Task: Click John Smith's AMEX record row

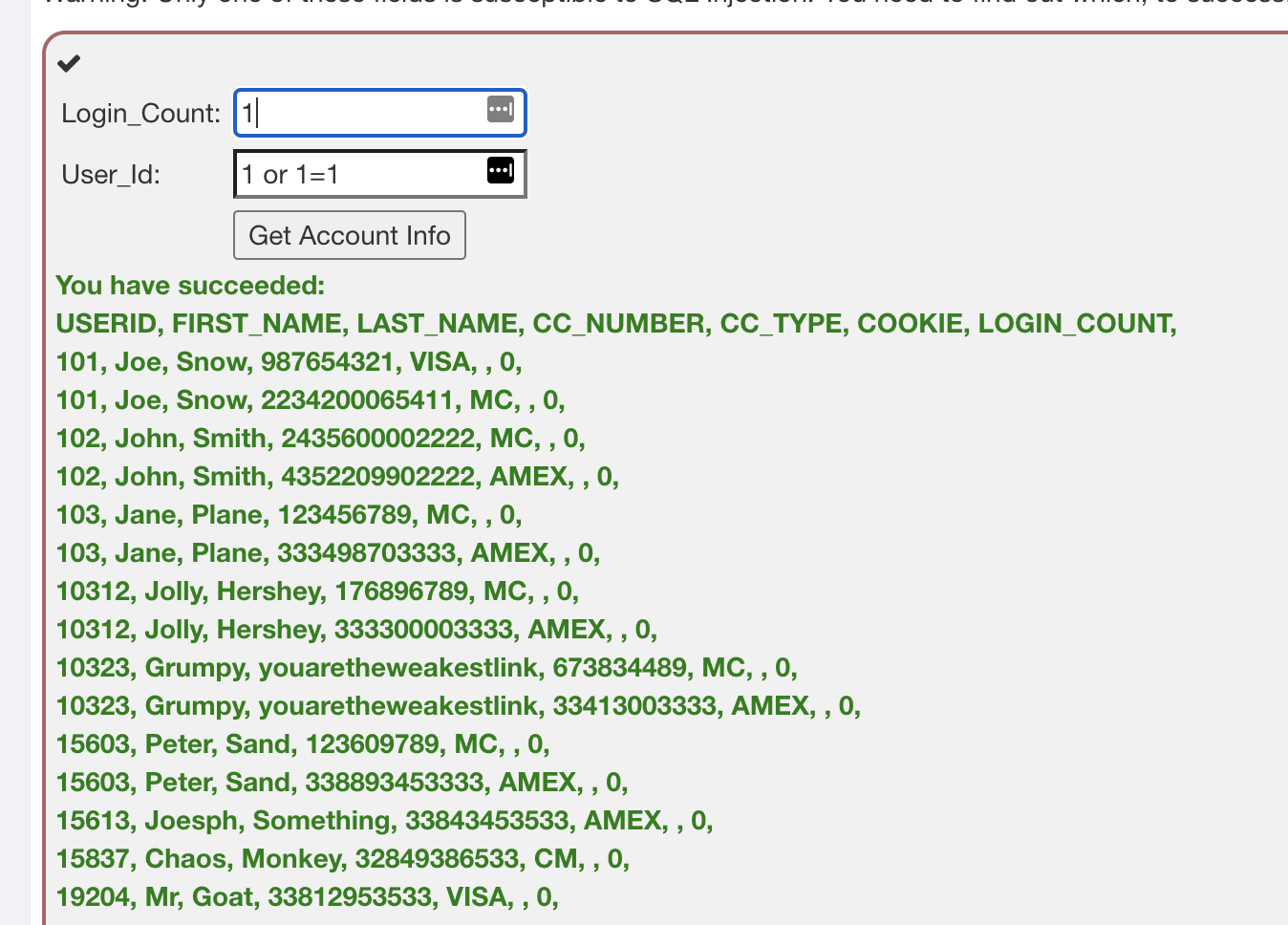Action: click(x=337, y=477)
